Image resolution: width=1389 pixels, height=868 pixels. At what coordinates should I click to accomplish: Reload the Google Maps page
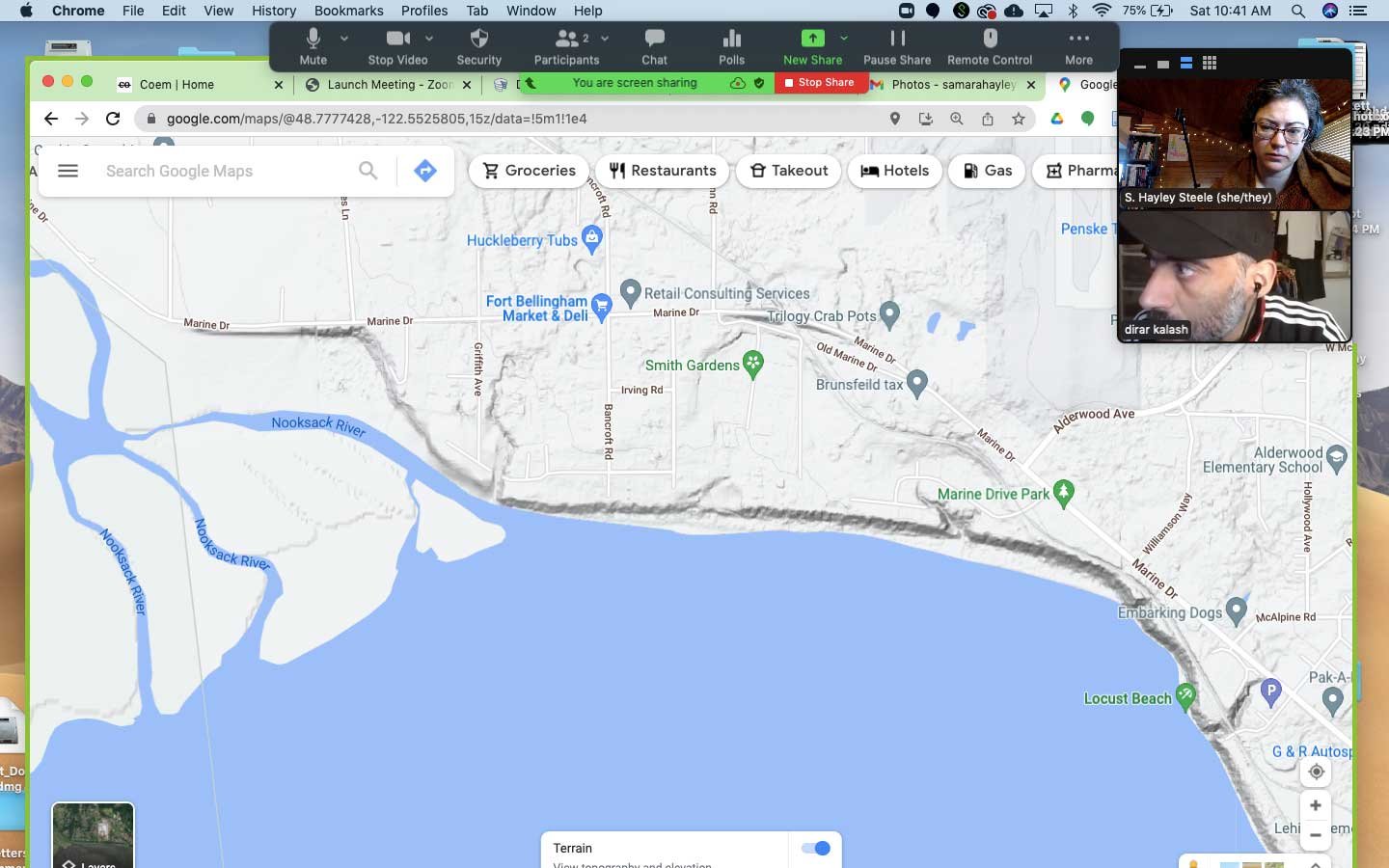point(113,119)
